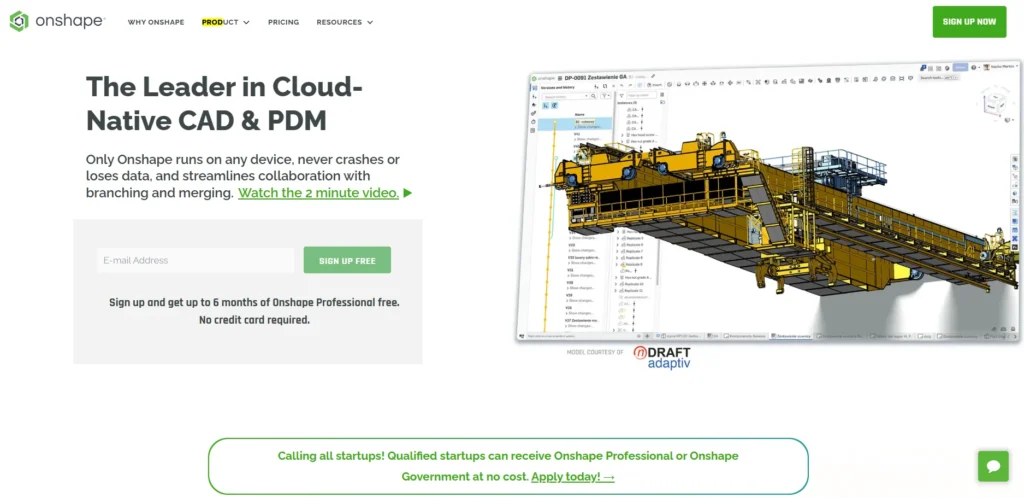Viewport: 1024px width, 498px height.
Task: Click the Onshape logo in header
Action: coord(57,22)
